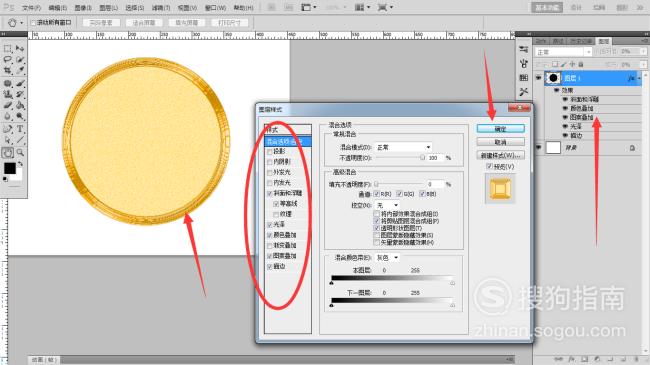650x365 pixels.
Task: Open the 混合模式 blend mode dropdown in dialog
Action: pyautogui.click(x=403, y=147)
